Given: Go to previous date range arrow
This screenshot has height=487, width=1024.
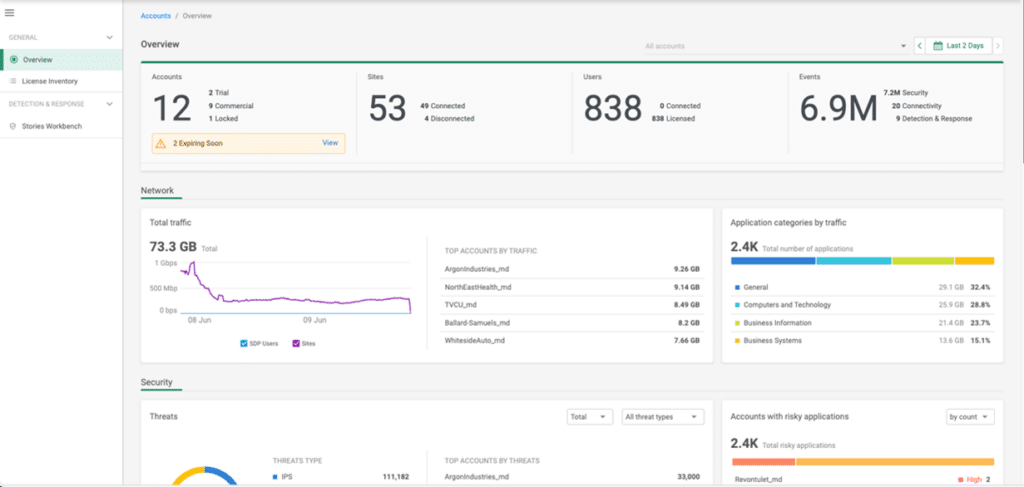Looking at the screenshot, I should tap(920, 46).
